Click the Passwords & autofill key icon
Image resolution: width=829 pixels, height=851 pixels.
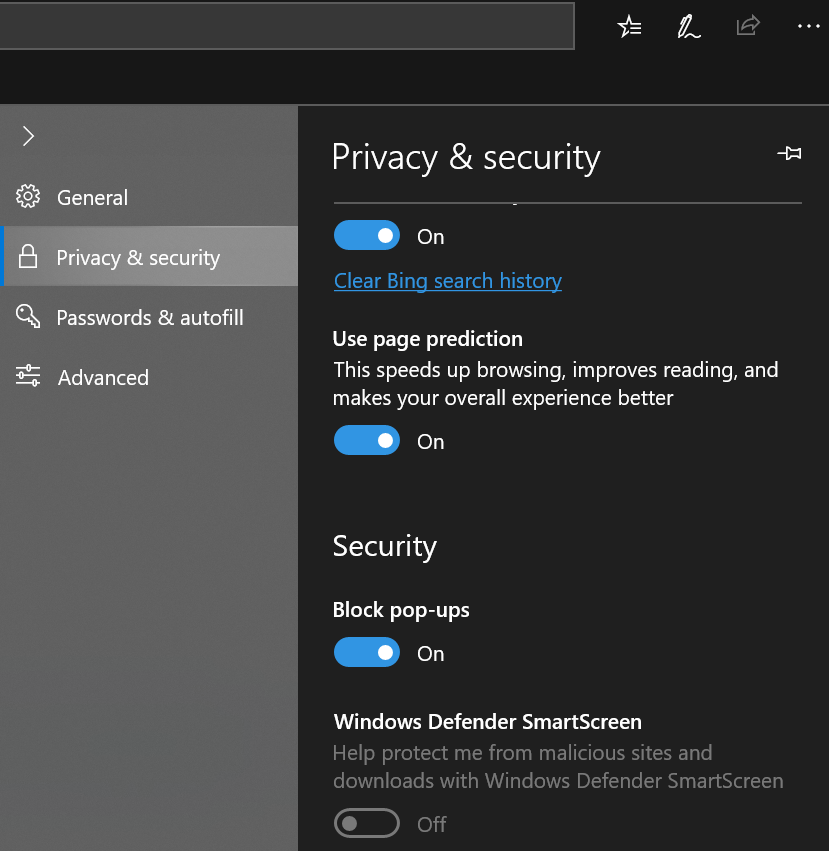tap(27, 317)
